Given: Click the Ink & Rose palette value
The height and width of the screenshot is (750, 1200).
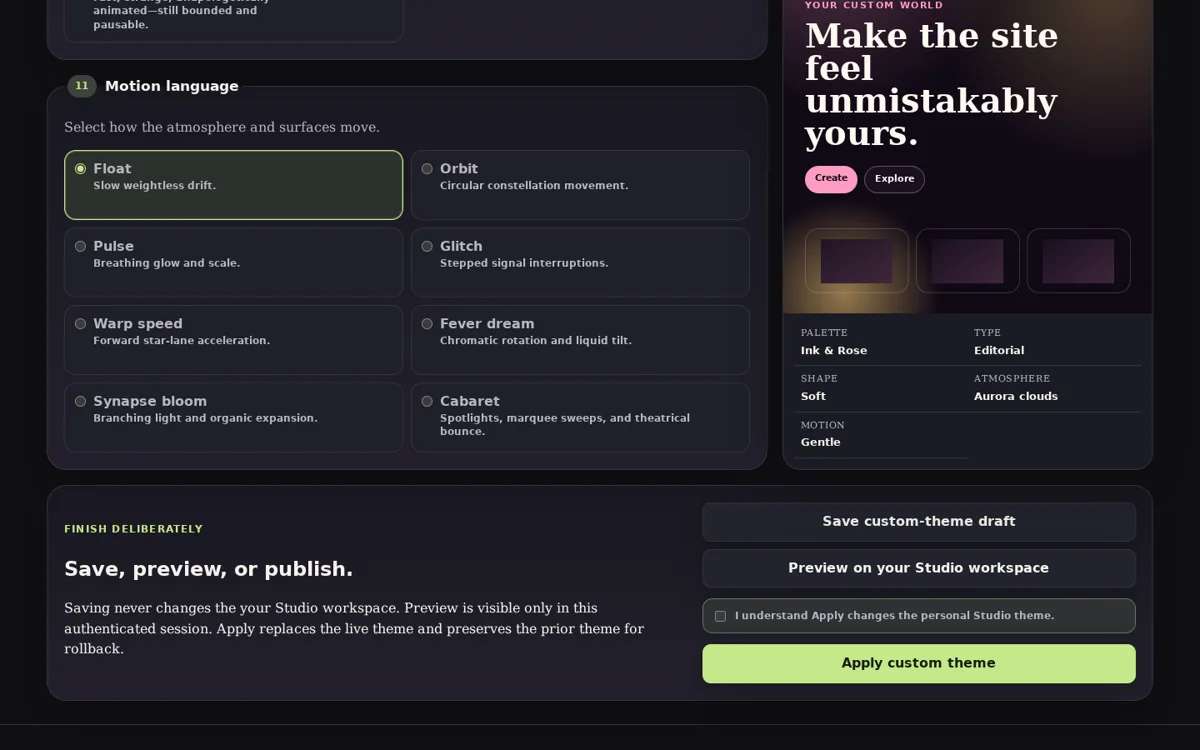Looking at the screenshot, I should (834, 351).
